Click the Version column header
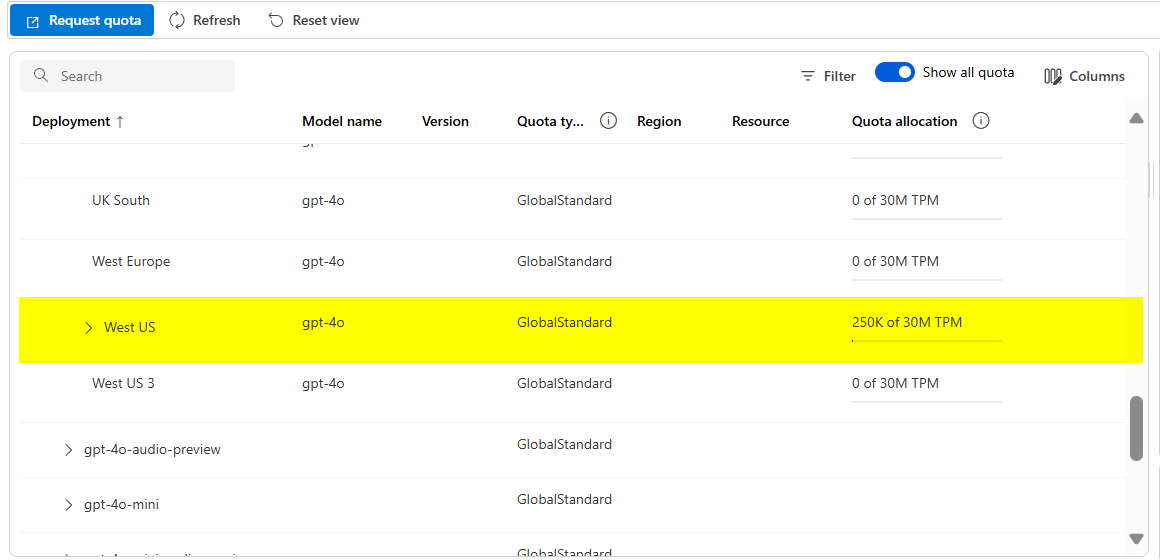 click(x=445, y=121)
